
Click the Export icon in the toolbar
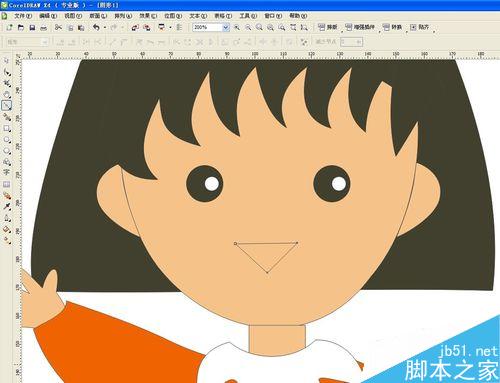click(147, 28)
